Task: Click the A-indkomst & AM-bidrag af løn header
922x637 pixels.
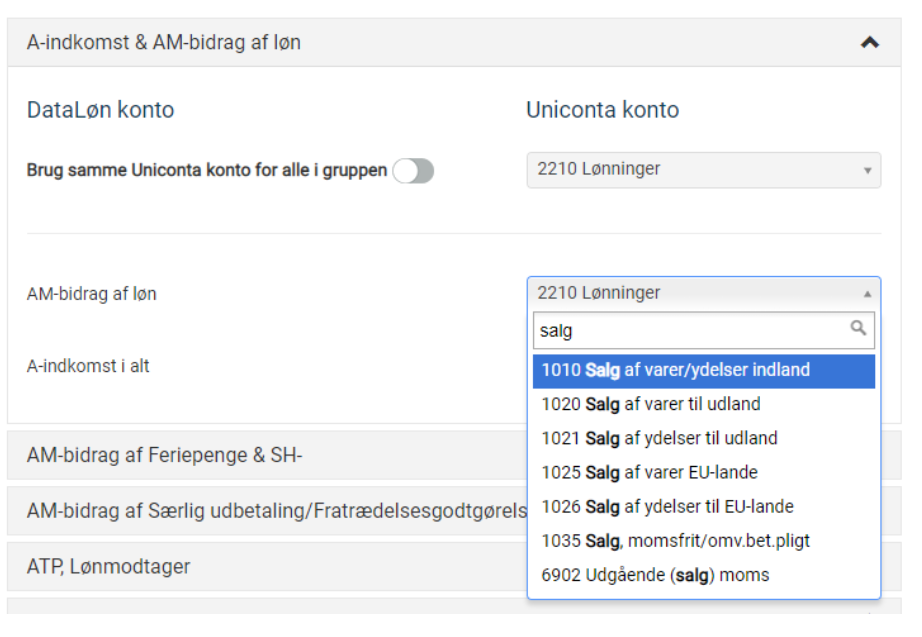Action: pos(164,43)
